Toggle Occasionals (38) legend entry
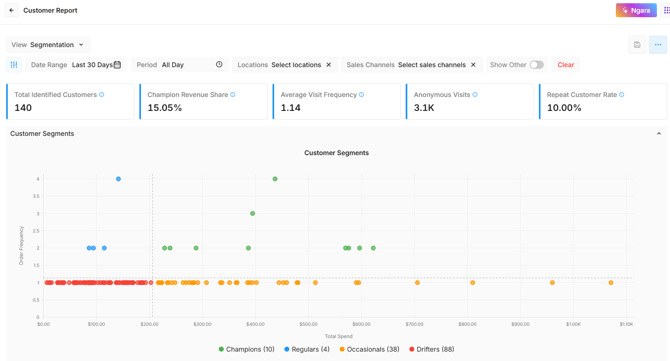Image resolution: width=670 pixels, height=361 pixels. click(x=369, y=349)
